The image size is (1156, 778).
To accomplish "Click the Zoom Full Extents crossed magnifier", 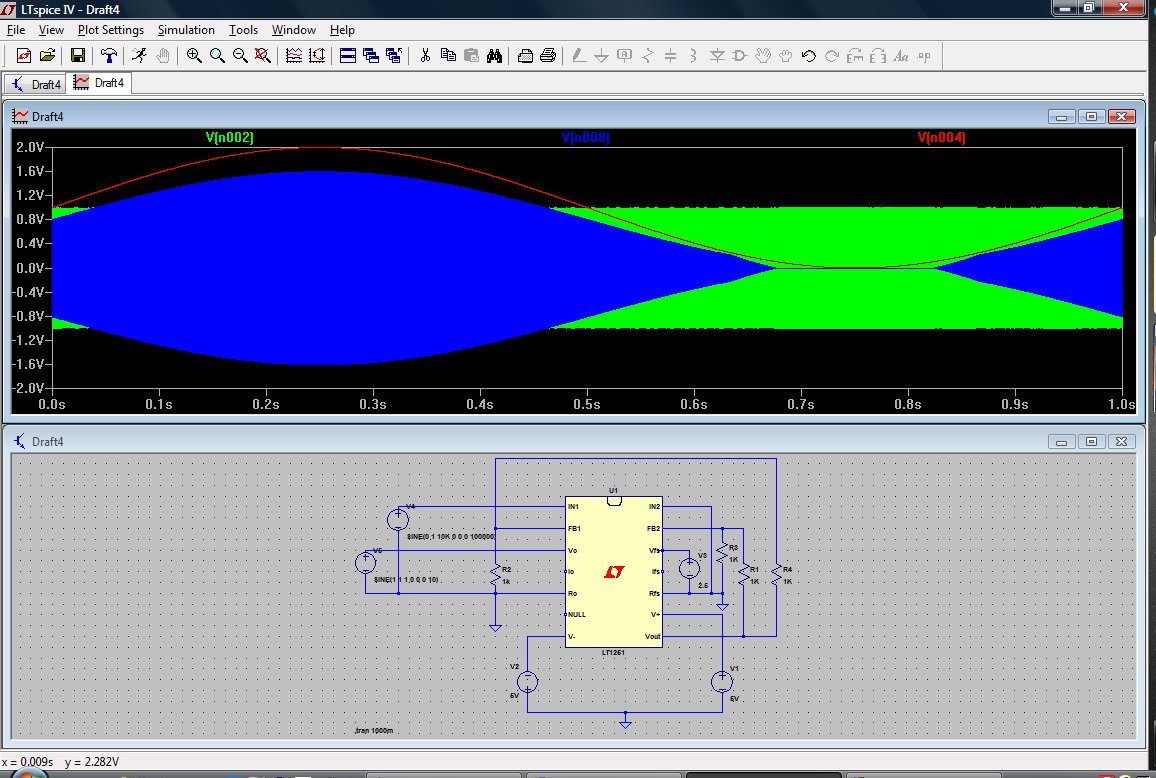I will (x=262, y=56).
